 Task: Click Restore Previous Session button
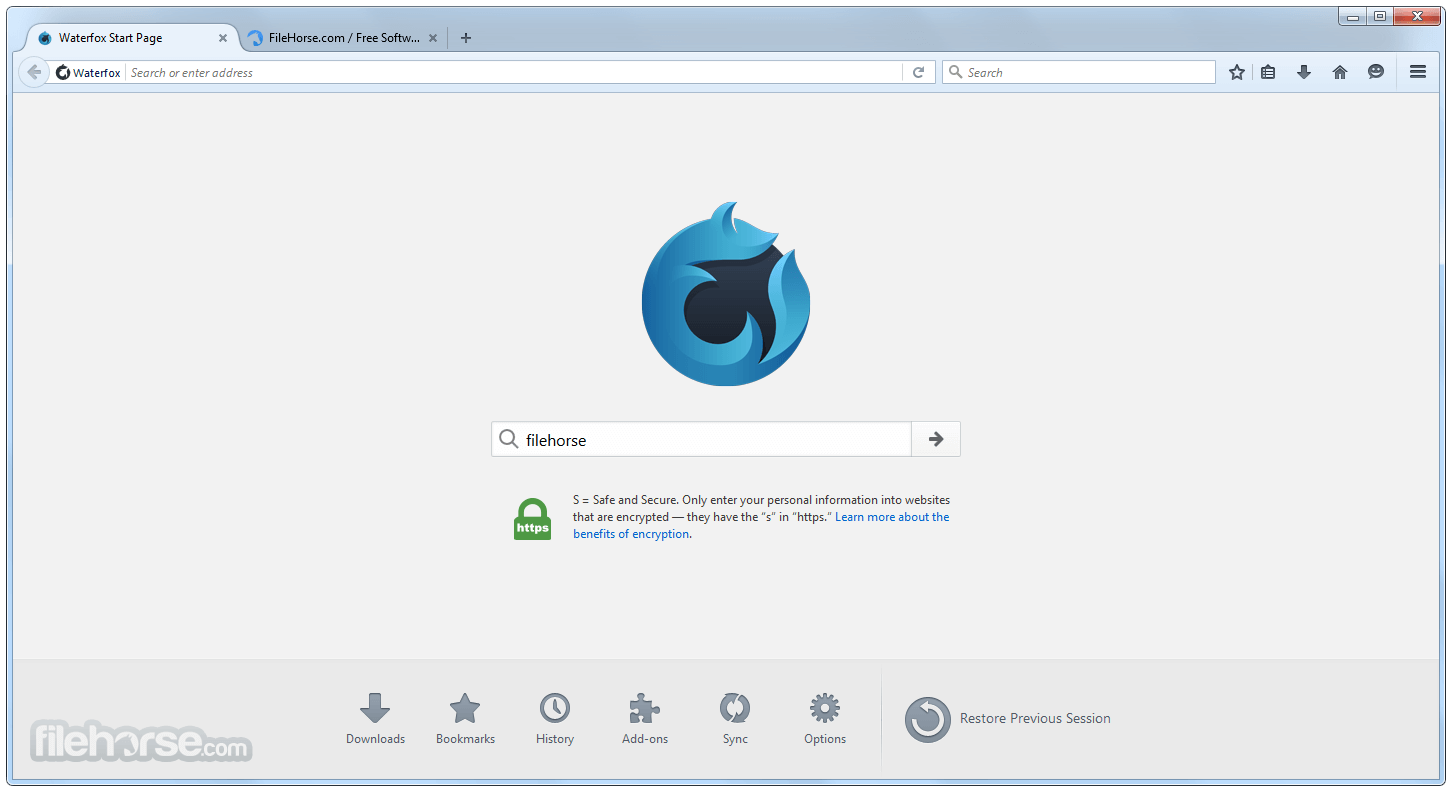[x=1008, y=719]
